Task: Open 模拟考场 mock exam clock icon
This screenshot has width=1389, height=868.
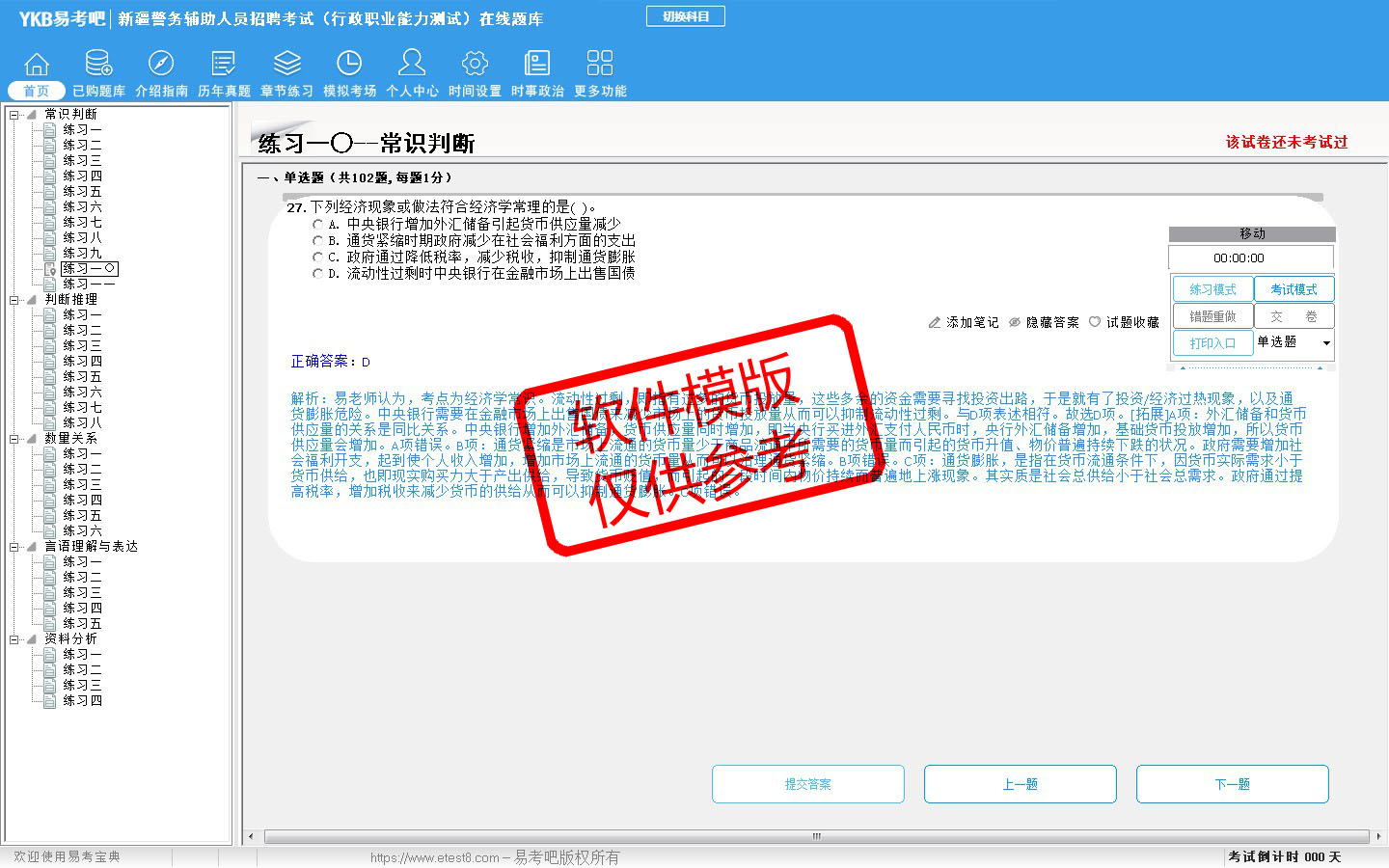Action: (x=349, y=65)
